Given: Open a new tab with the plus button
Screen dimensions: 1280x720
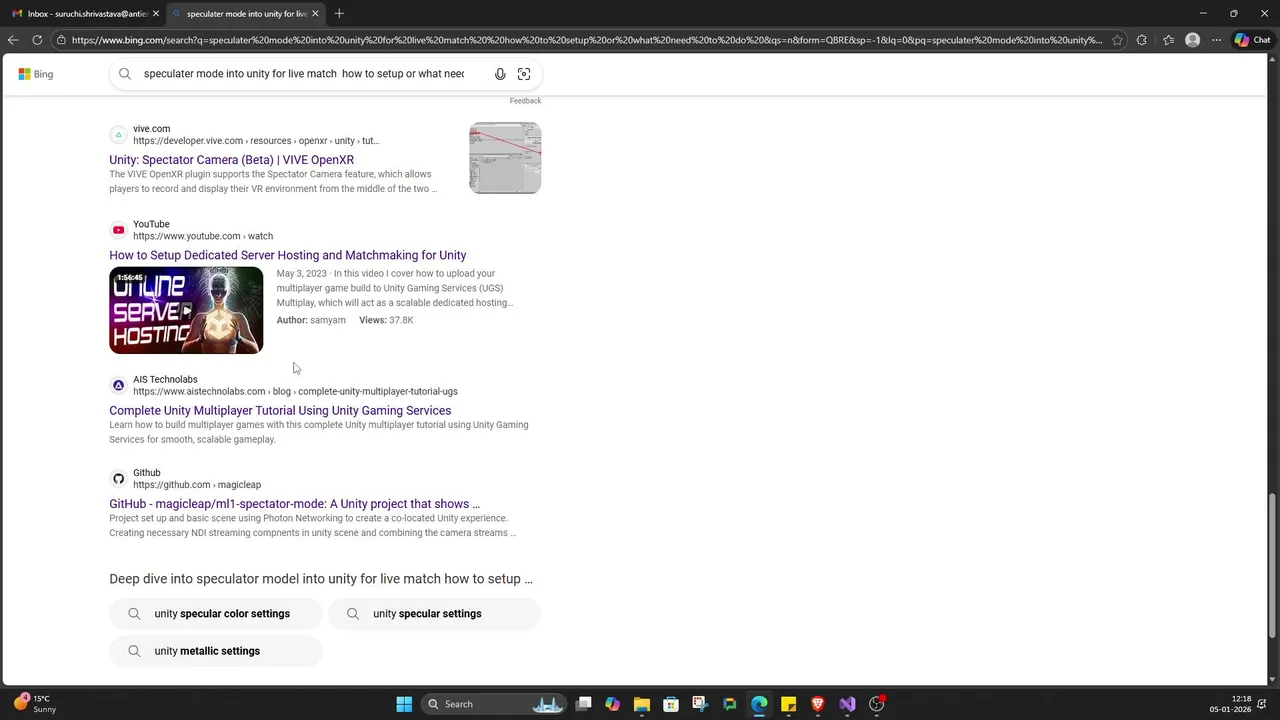Looking at the screenshot, I should [x=339, y=13].
